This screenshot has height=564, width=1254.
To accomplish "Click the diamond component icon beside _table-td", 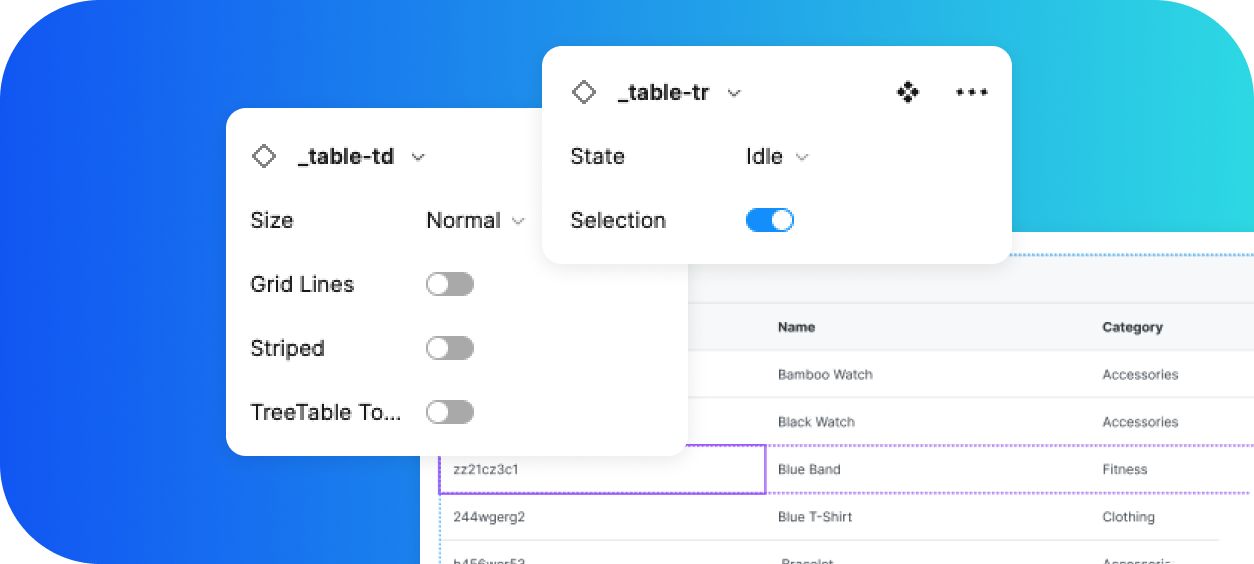I will click(264, 156).
